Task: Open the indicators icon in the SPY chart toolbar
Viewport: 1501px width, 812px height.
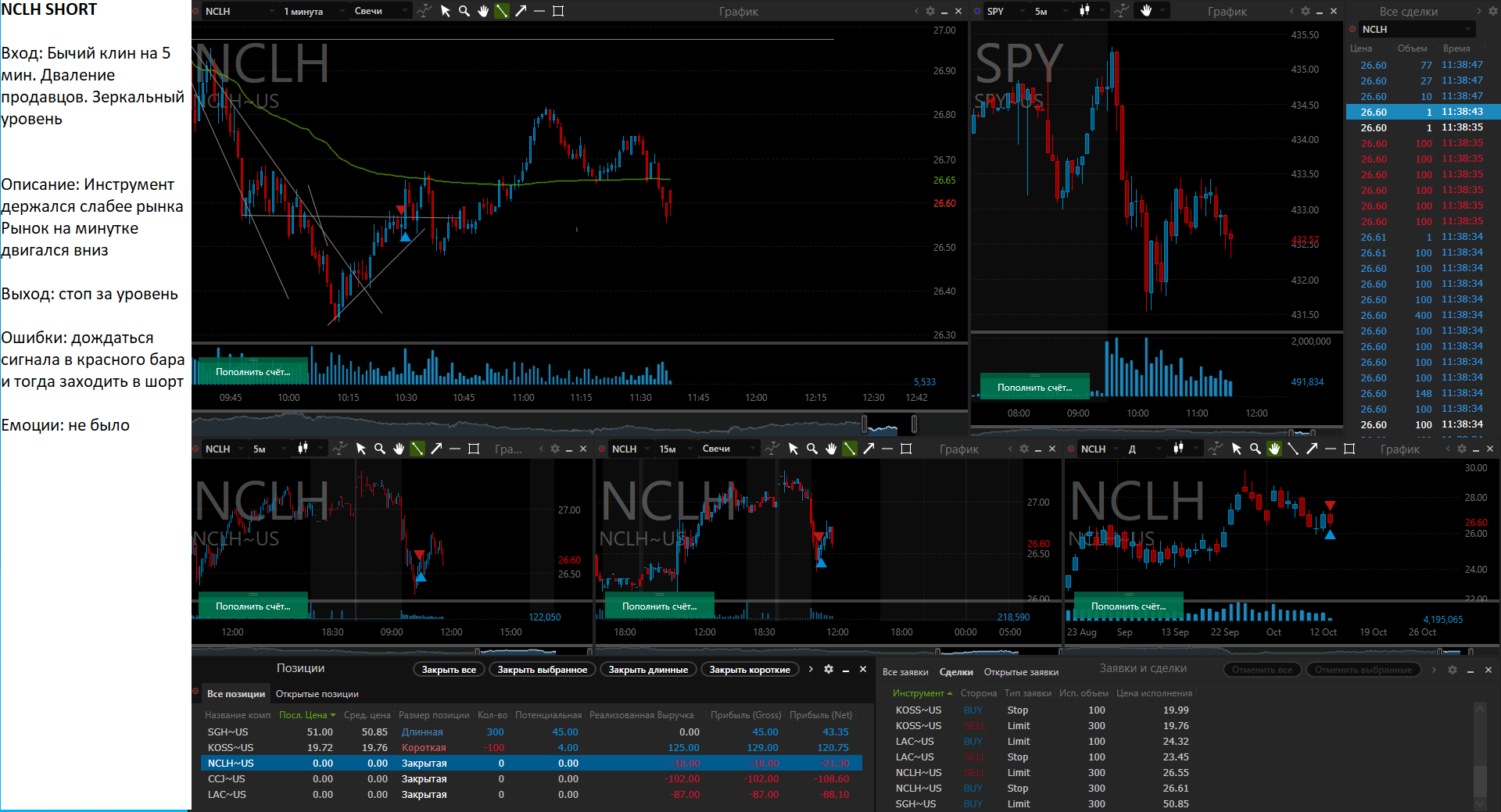Action: 1122,11
